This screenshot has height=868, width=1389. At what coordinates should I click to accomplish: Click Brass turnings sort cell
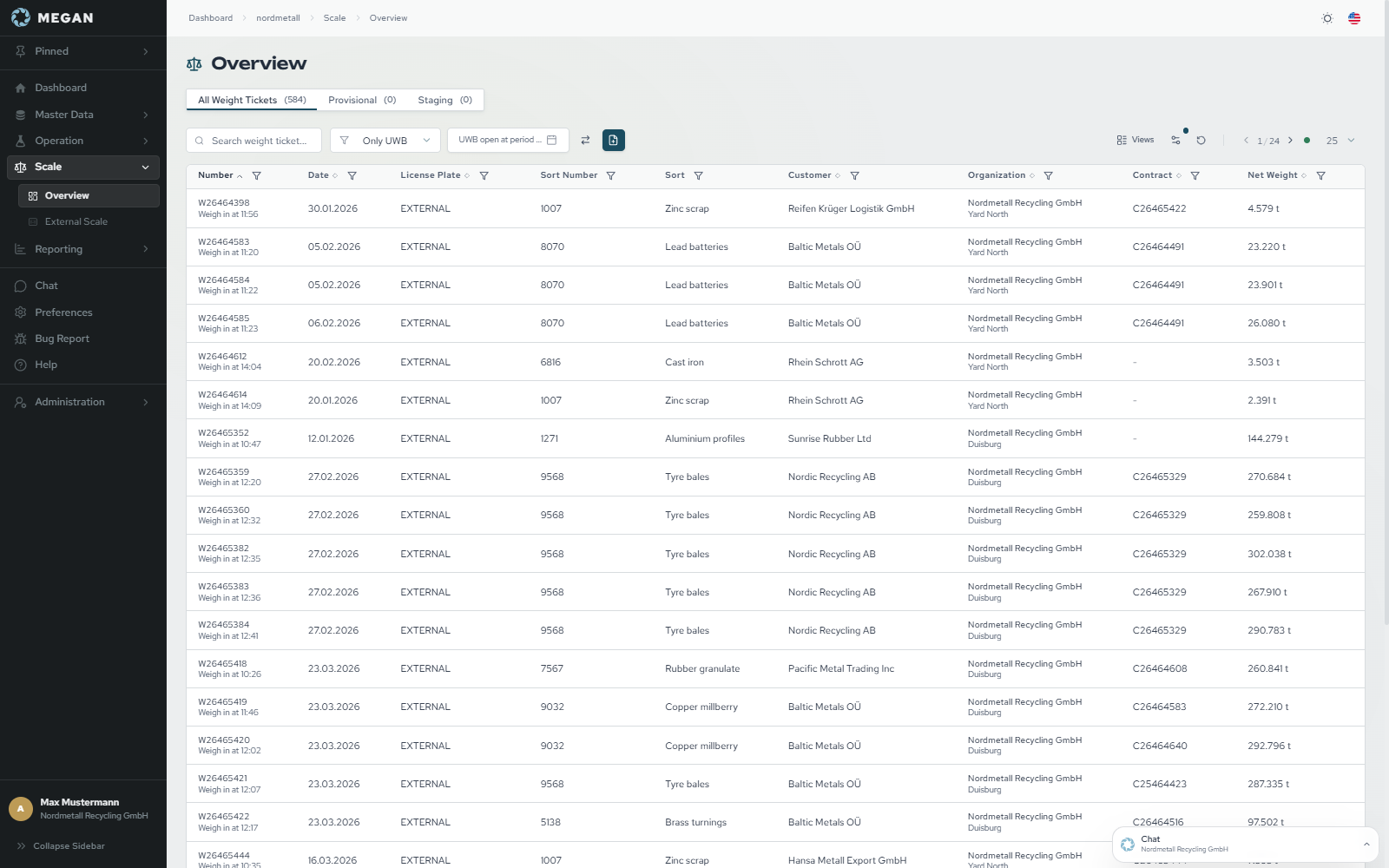tap(695, 822)
